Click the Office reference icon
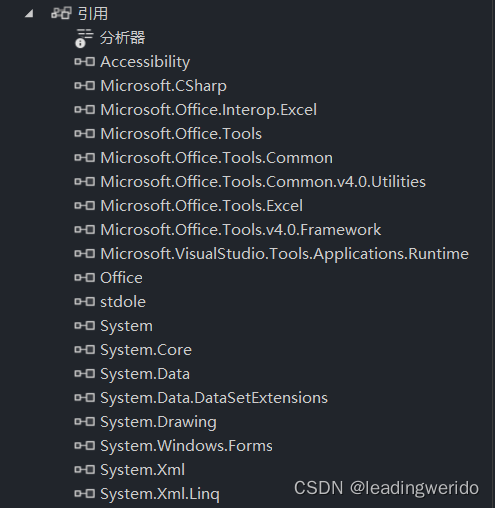Screen dimensions: 495x508 [x=85, y=278]
